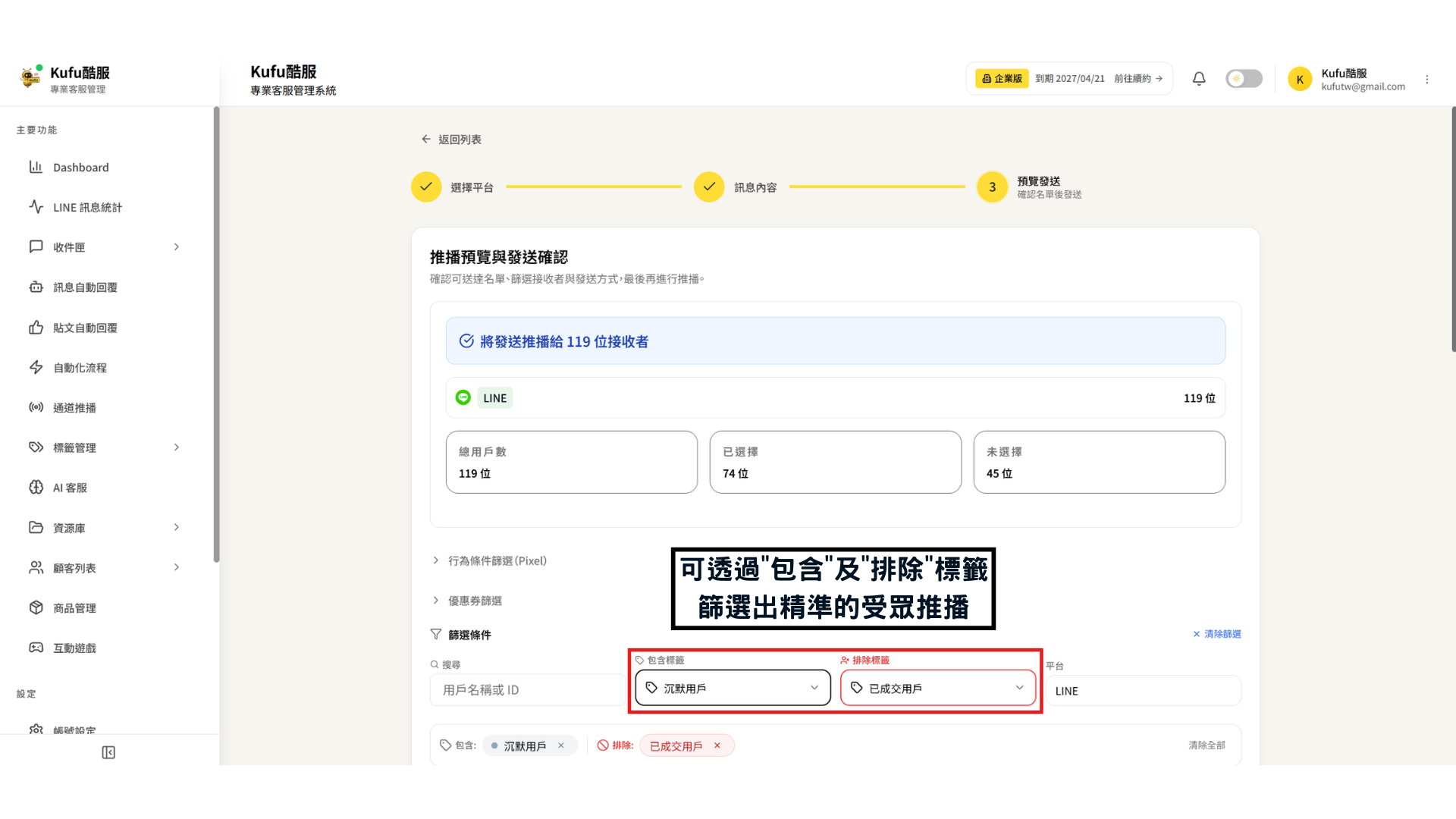The width and height of the screenshot is (1456, 819).
Task: Click the 篩選條件 funnel icon
Action: pos(436,634)
